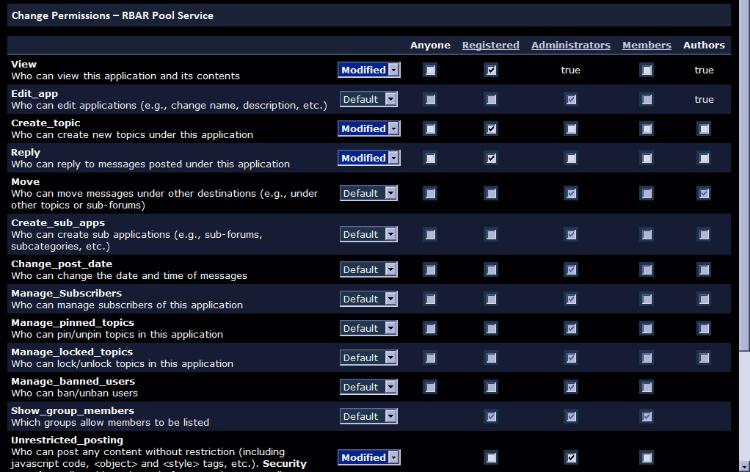The height and width of the screenshot is (472, 750).
Task: Click the Registered column header link
Action: tap(490, 45)
